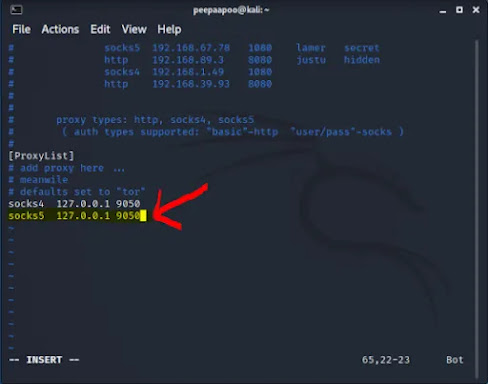
Task: Open the View menu
Action: (134, 29)
